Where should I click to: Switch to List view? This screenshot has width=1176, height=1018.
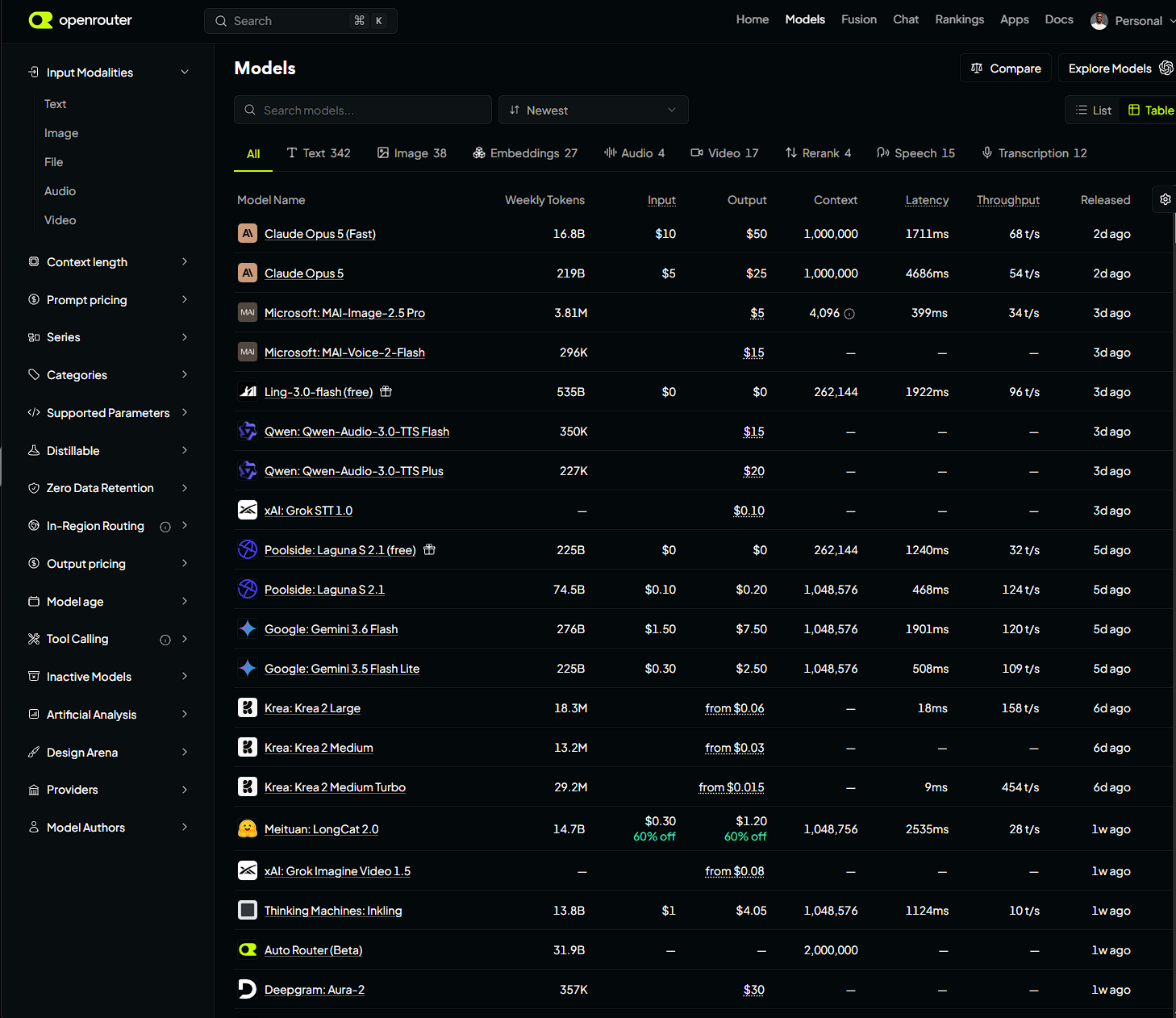click(x=1094, y=111)
